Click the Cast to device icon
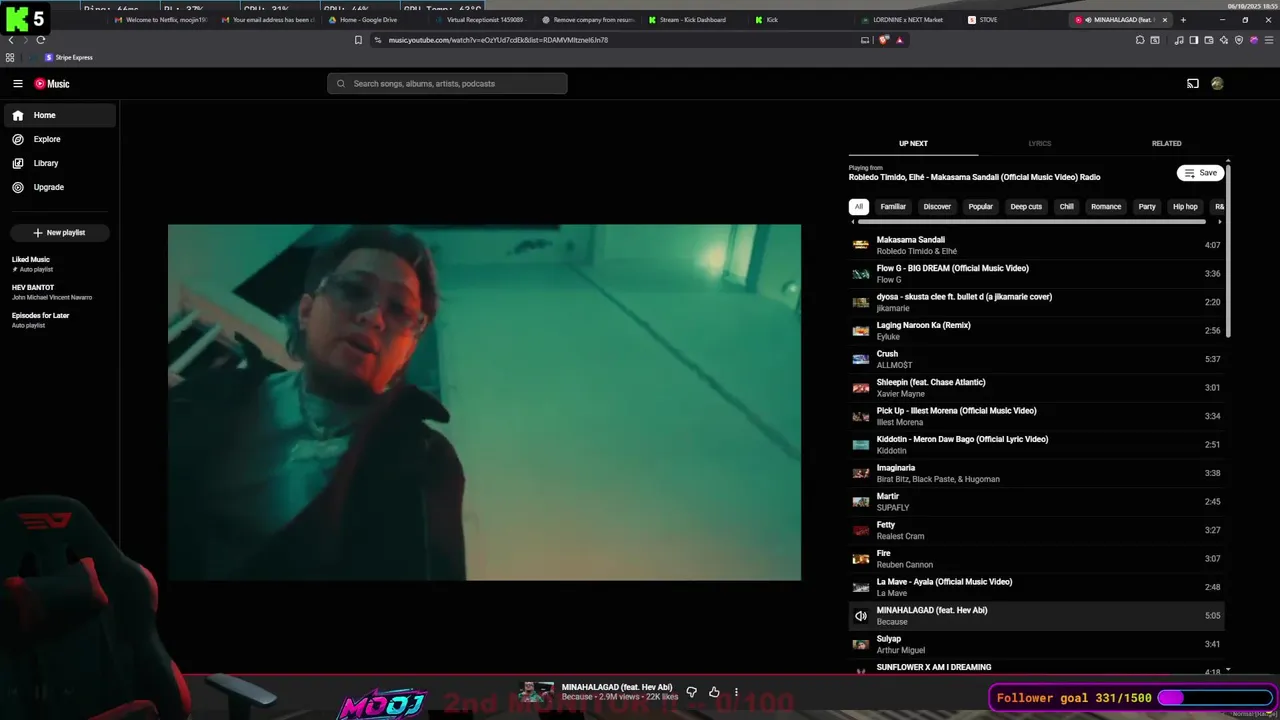This screenshot has height=720, width=1280. tap(1192, 84)
